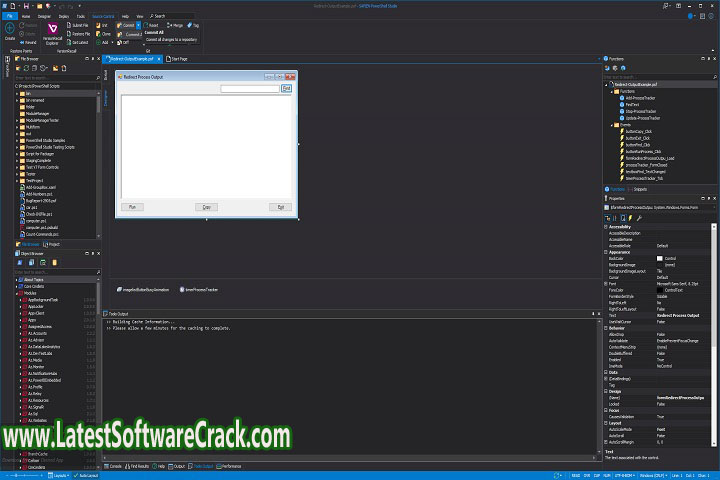Open the File menu tab
Viewport: 720px width, 480px height.
[x=10, y=16]
